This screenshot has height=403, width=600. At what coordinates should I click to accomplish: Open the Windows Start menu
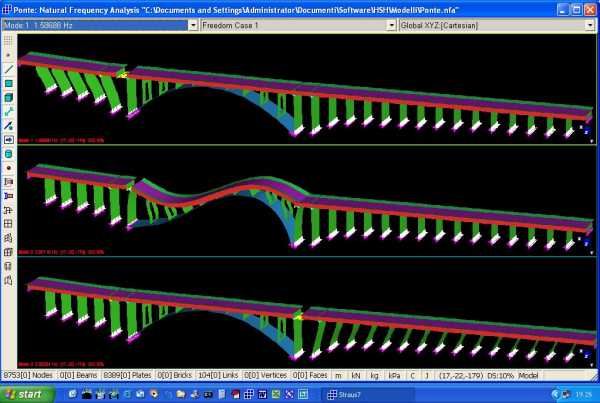pyautogui.click(x=24, y=394)
